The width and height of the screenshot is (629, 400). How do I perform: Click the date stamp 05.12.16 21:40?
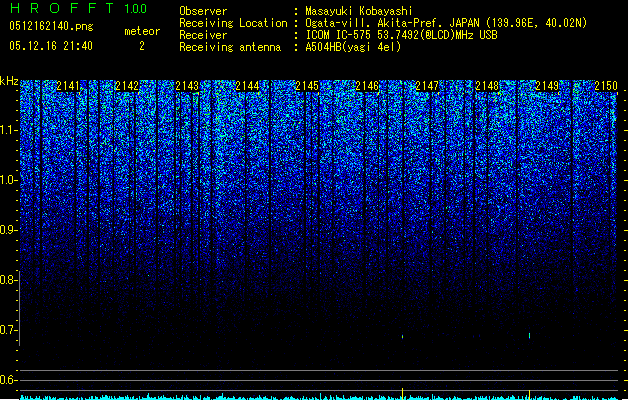[x=51, y=46]
